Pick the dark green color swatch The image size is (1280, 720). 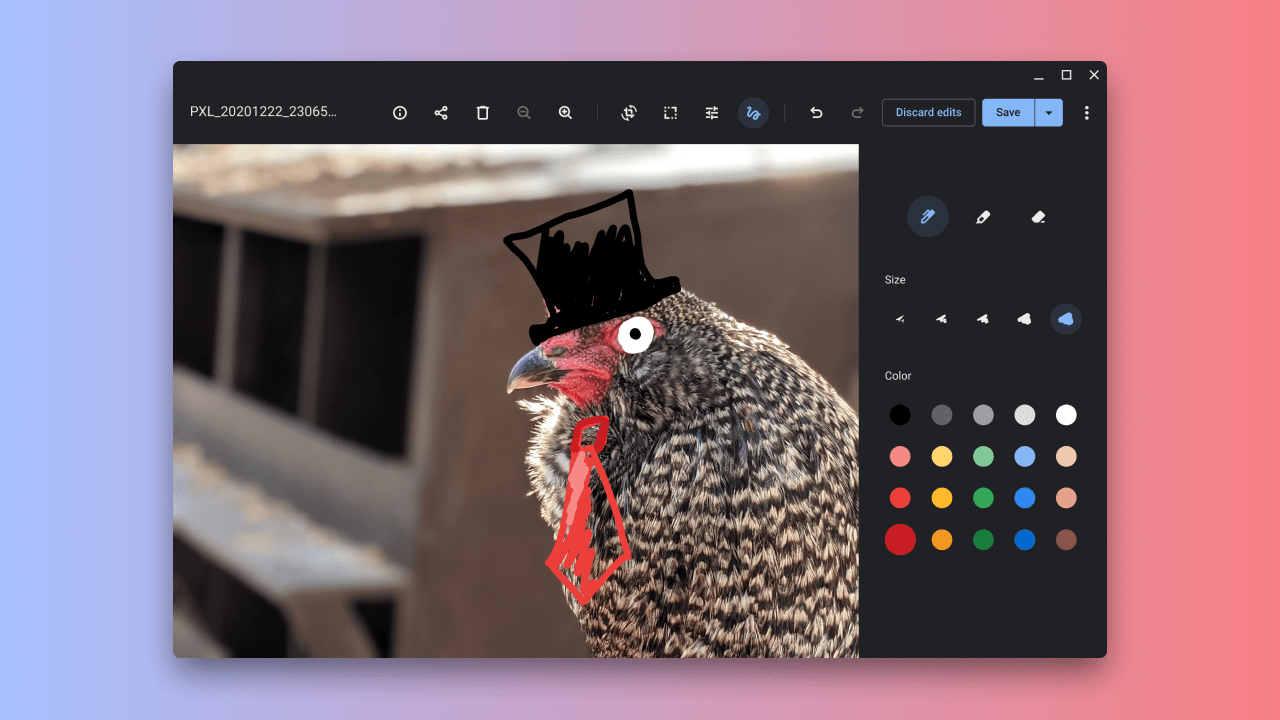click(983, 540)
